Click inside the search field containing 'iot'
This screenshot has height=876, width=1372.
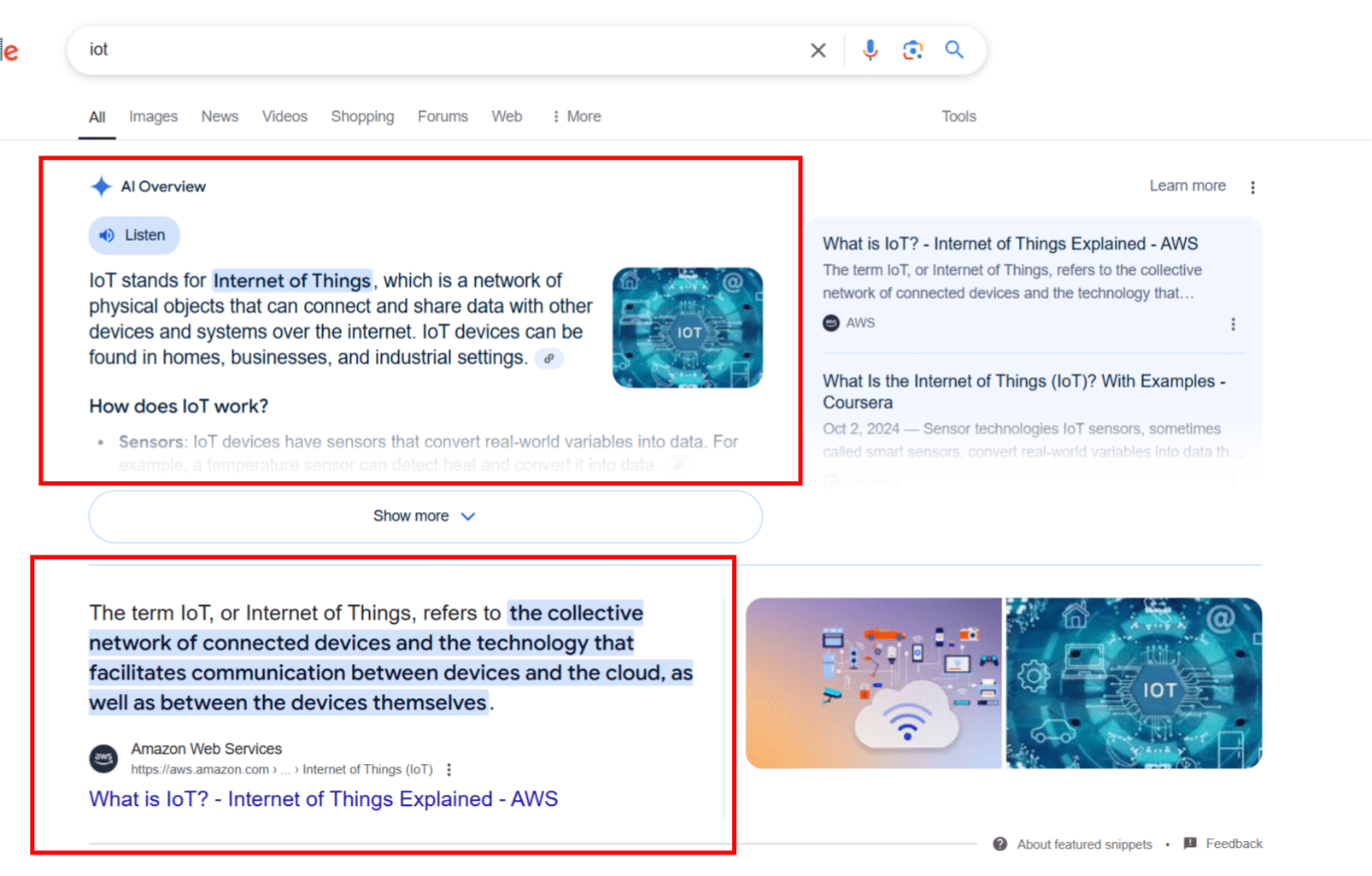[x=427, y=50]
